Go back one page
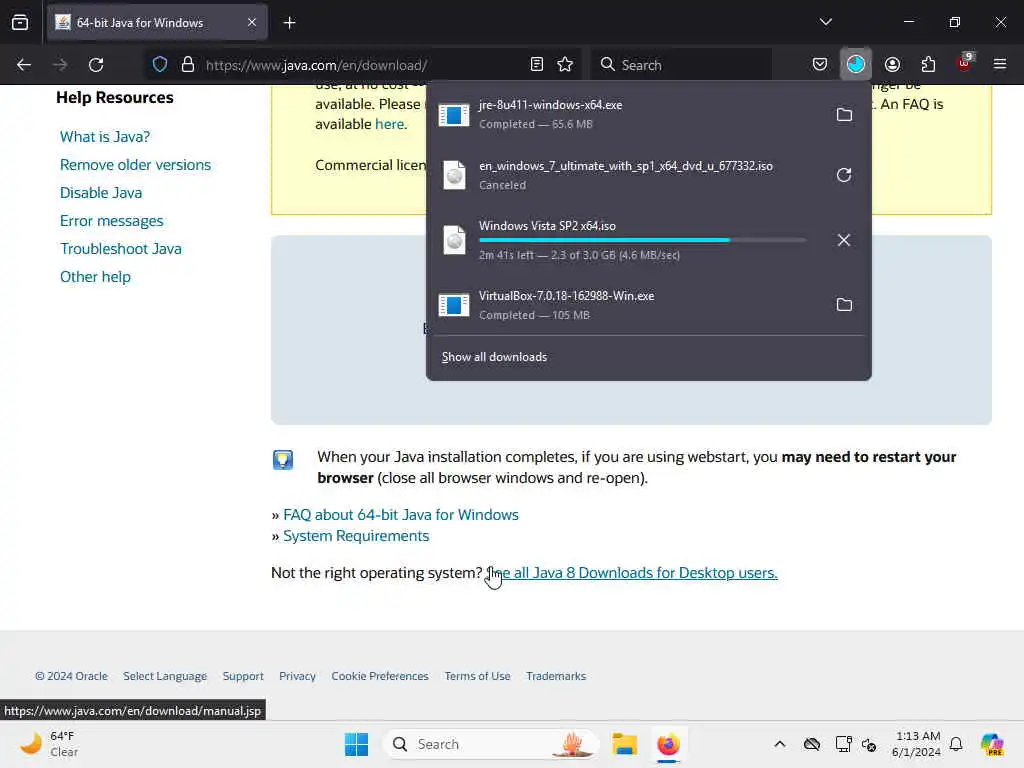The width and height of the screenshot is (1024, 768). (x=24, y=65)
